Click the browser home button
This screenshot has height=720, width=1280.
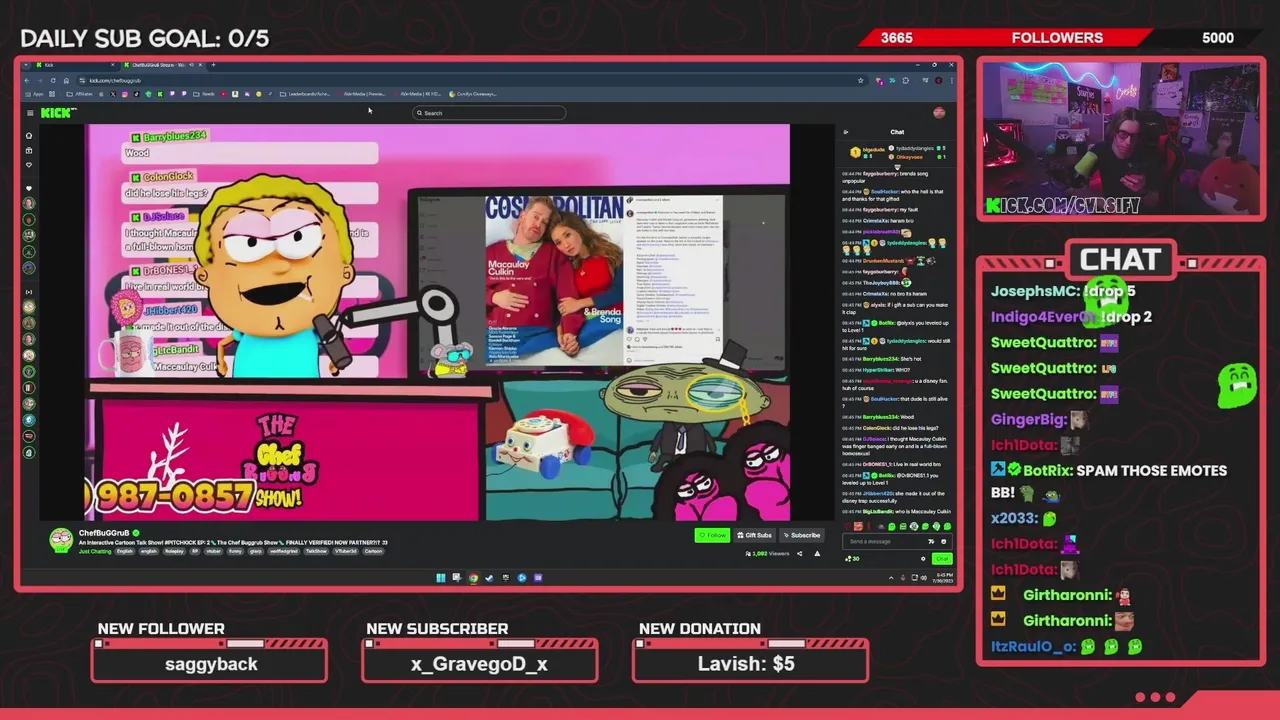pyautogui.click(x=66, y=81)
